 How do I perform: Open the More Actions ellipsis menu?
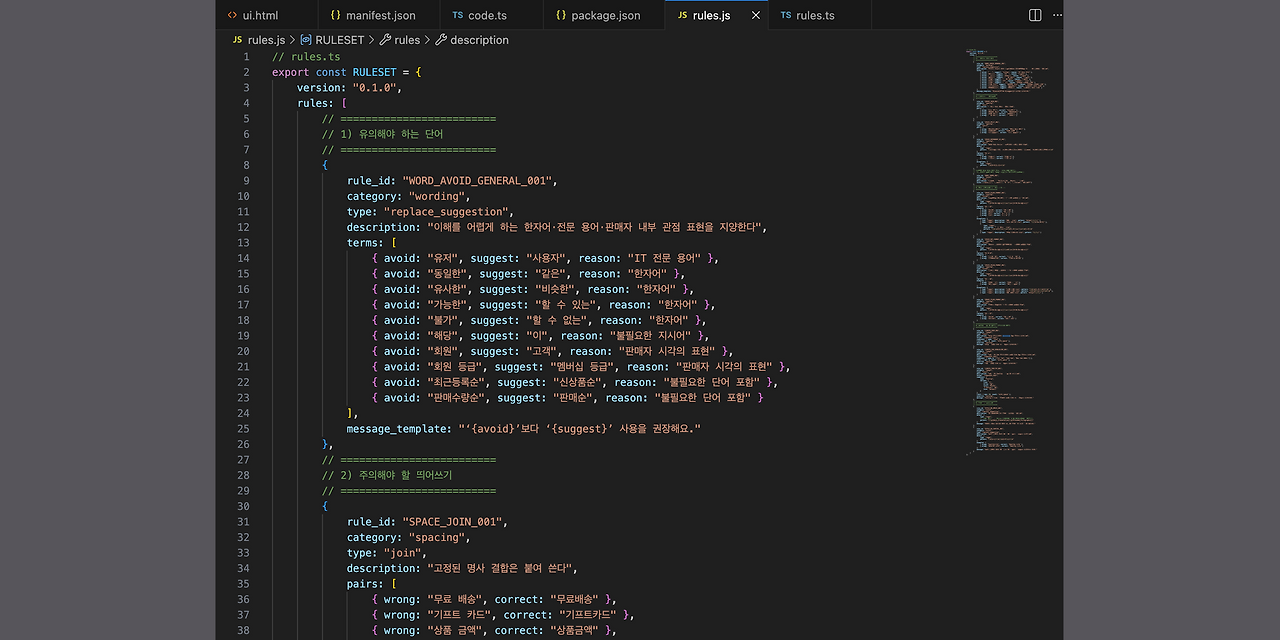(1057, 15)
